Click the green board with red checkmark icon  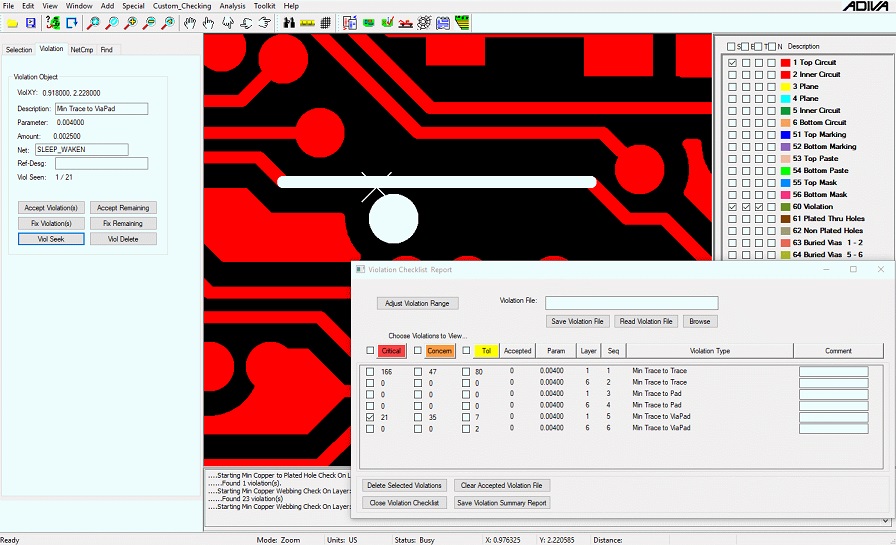coord(387,23)
